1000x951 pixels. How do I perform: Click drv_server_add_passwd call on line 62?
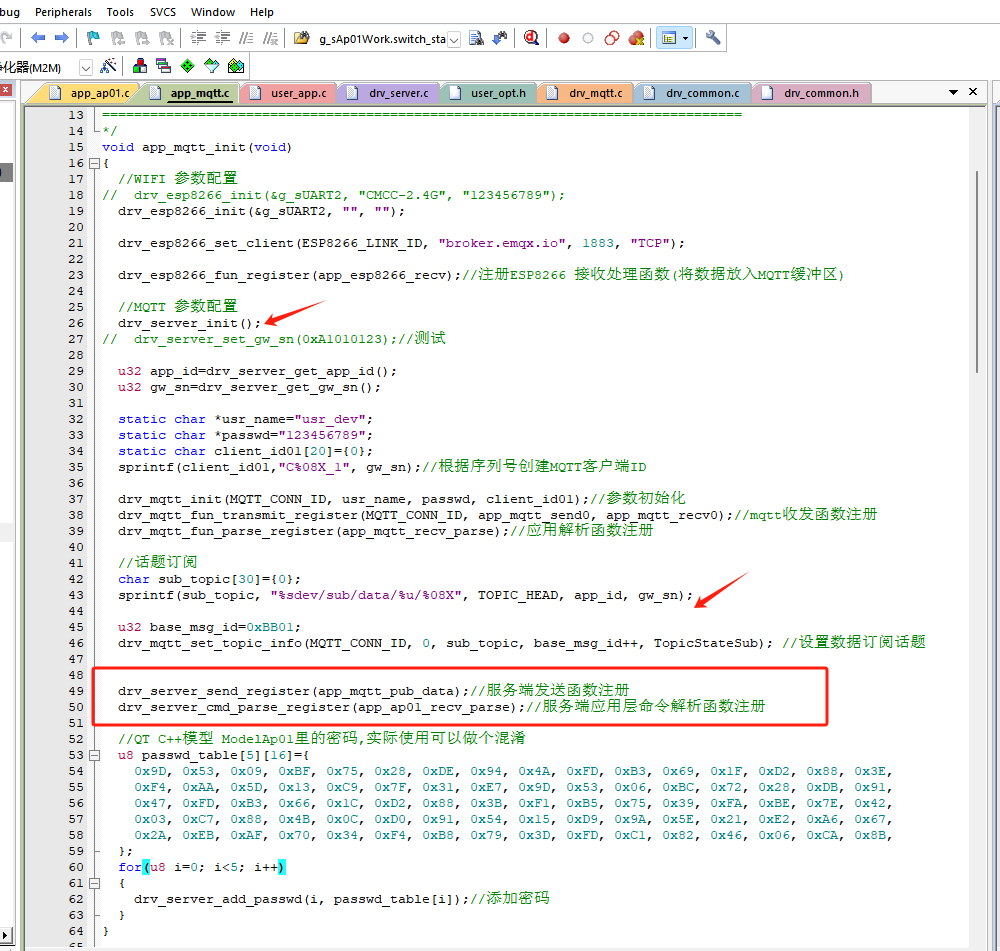pos(302,899)
